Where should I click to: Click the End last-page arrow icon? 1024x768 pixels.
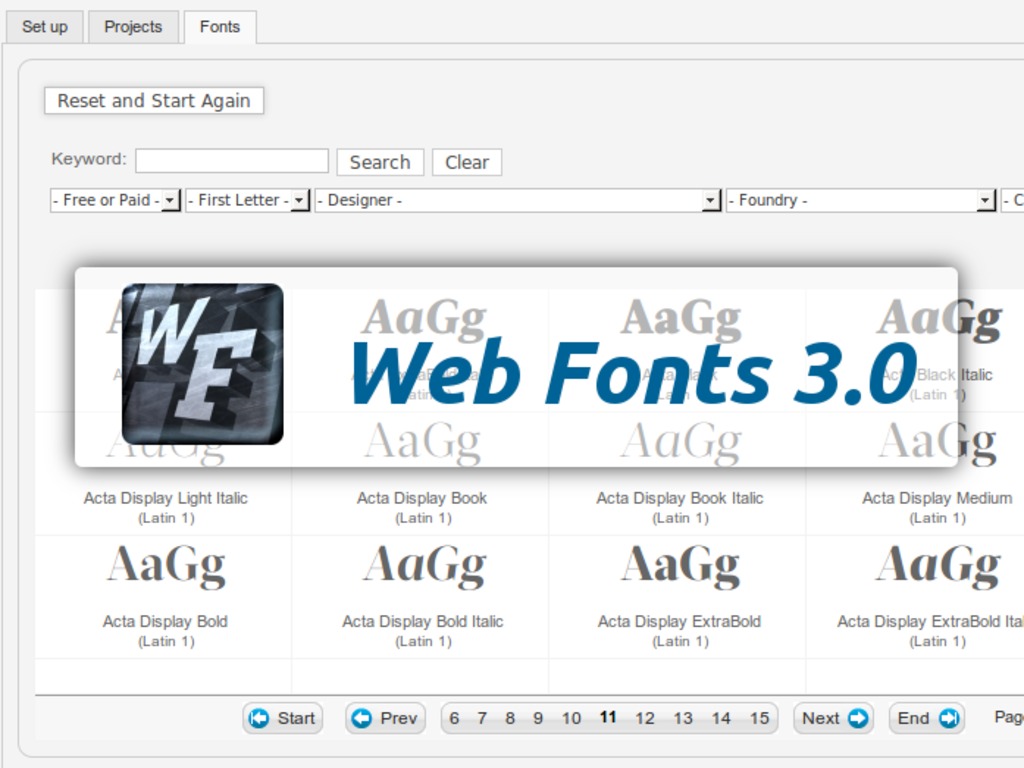(x=949, y=718)
